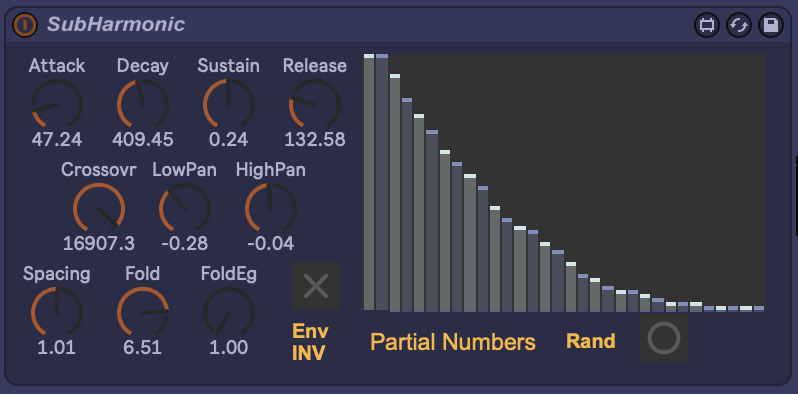Click the SubHarmonic device title
Viewport: 798px width, 394px height.
116,24
